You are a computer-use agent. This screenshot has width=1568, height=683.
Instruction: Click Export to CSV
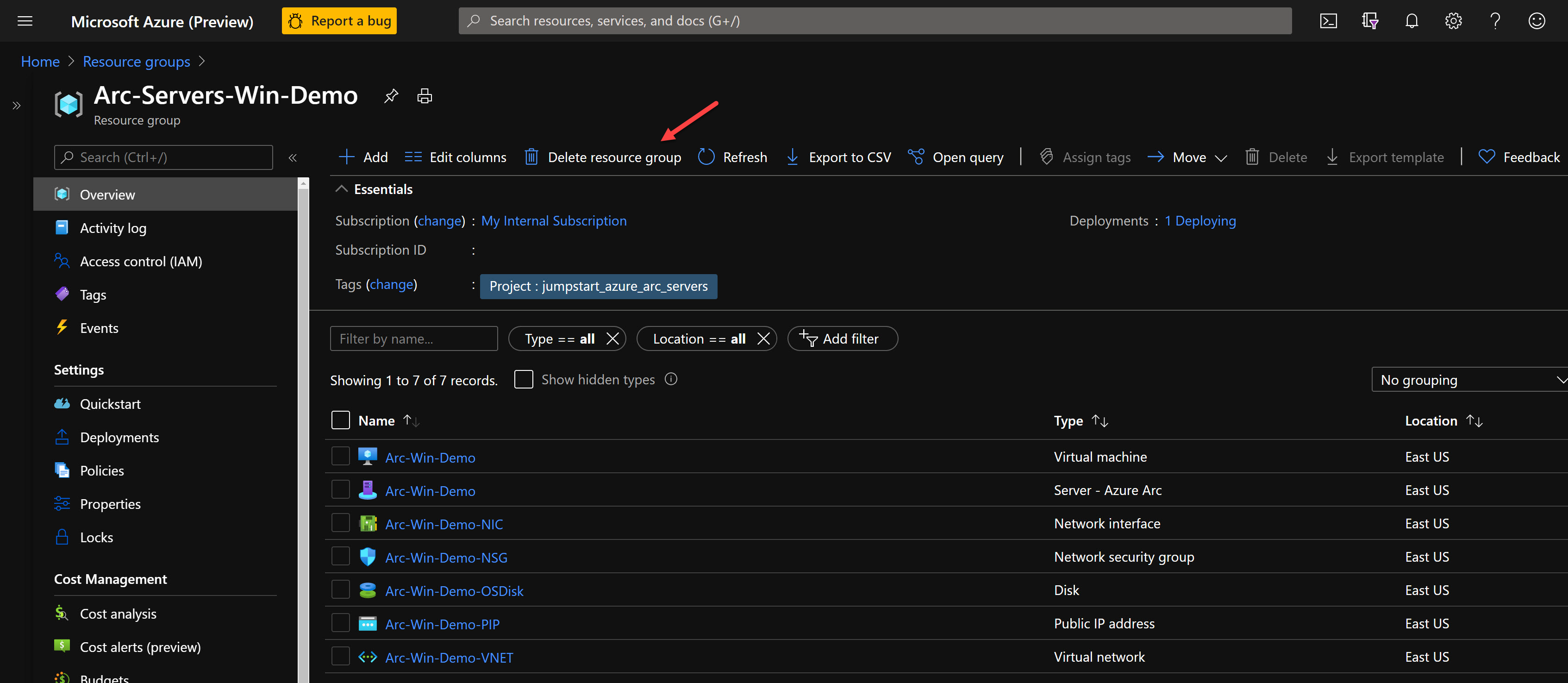coord(838,157)
